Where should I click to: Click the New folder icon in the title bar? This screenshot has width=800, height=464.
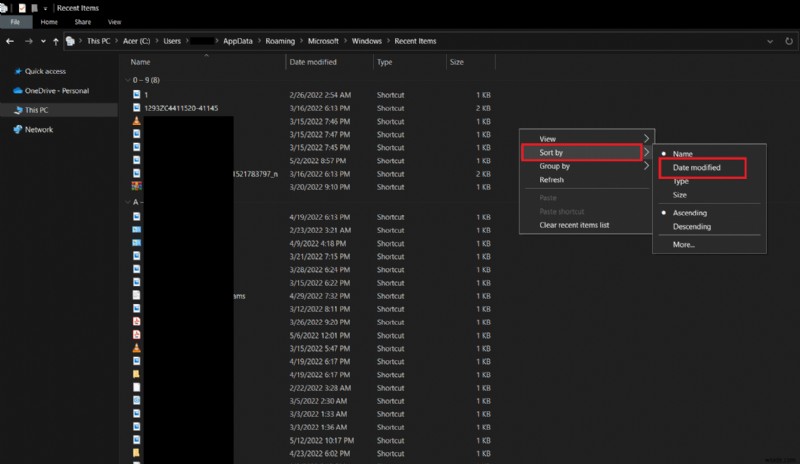click(x=34, y=8)
